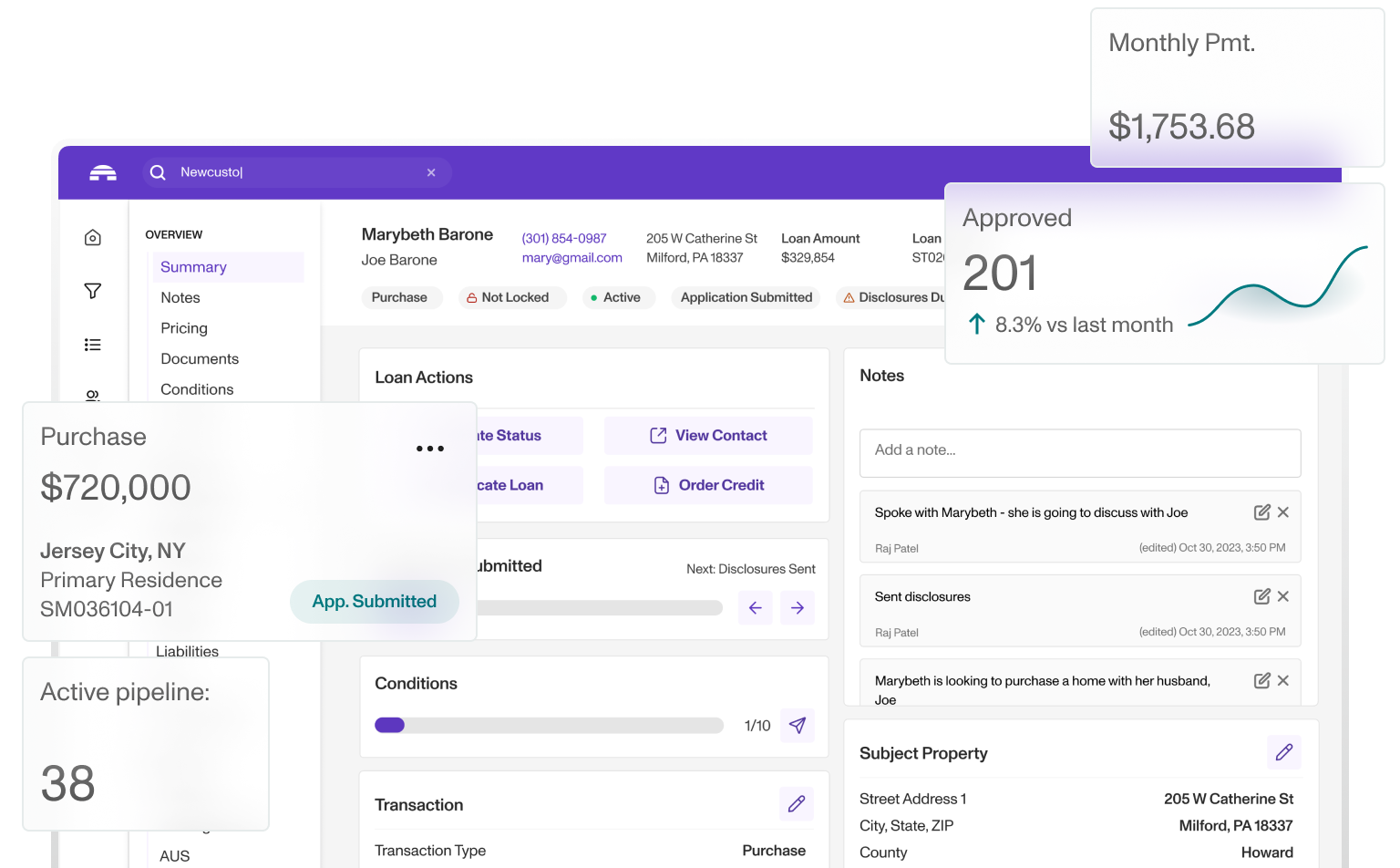Edit the 'Sent disclosures' note

pyautogui.click(x=1261, y=596)
